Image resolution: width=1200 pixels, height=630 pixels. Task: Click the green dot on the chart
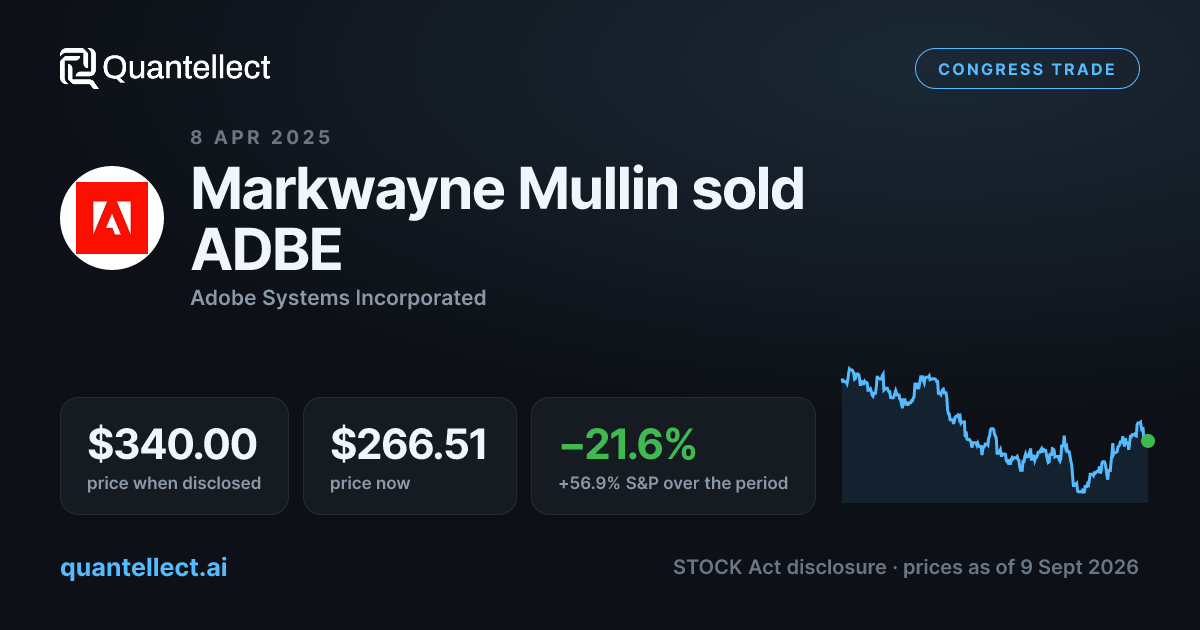tap(1147, 440)
